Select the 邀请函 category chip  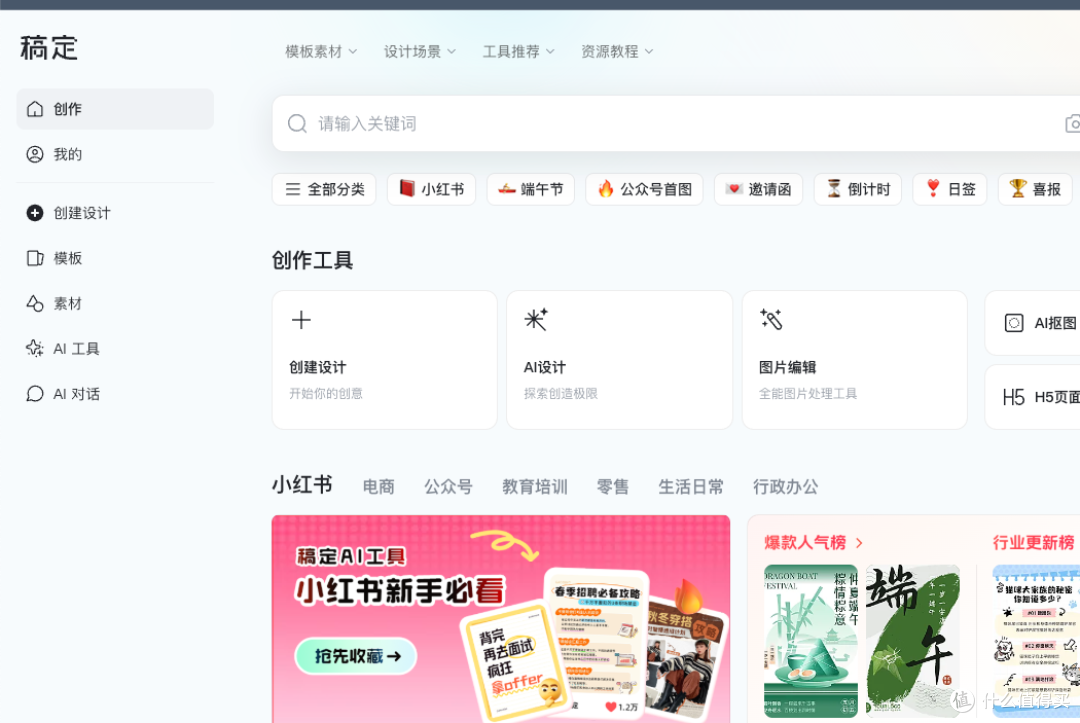click(758, 189)
